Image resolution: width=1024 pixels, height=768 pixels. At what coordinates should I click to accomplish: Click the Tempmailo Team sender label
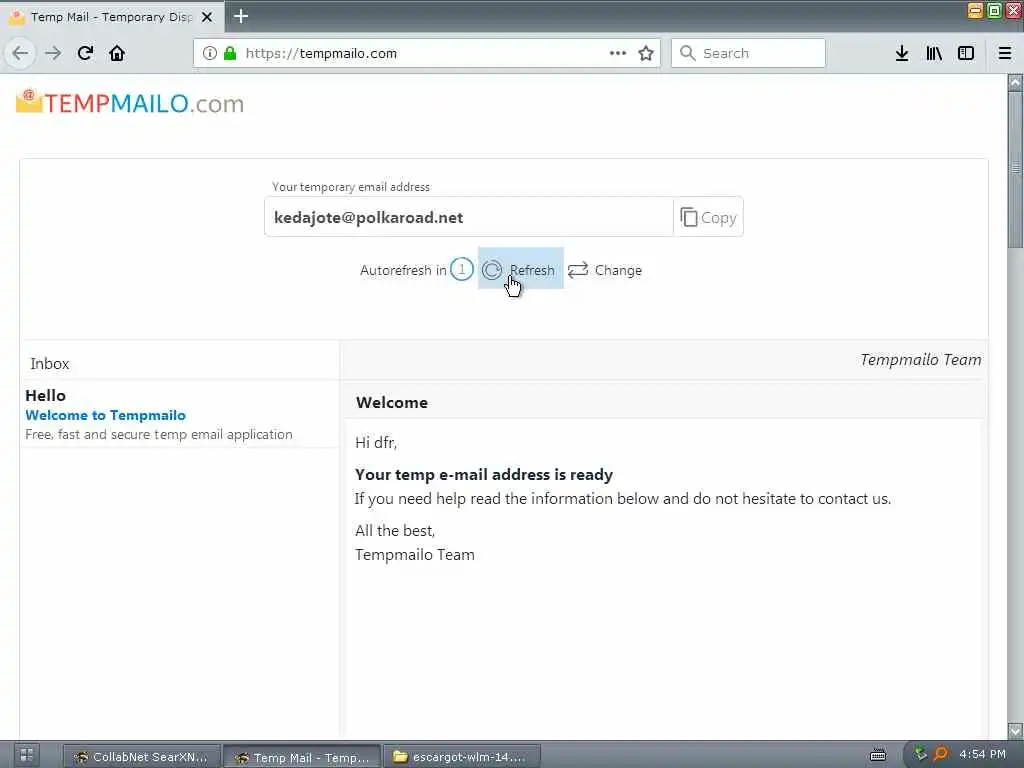(x=920, y=360)
